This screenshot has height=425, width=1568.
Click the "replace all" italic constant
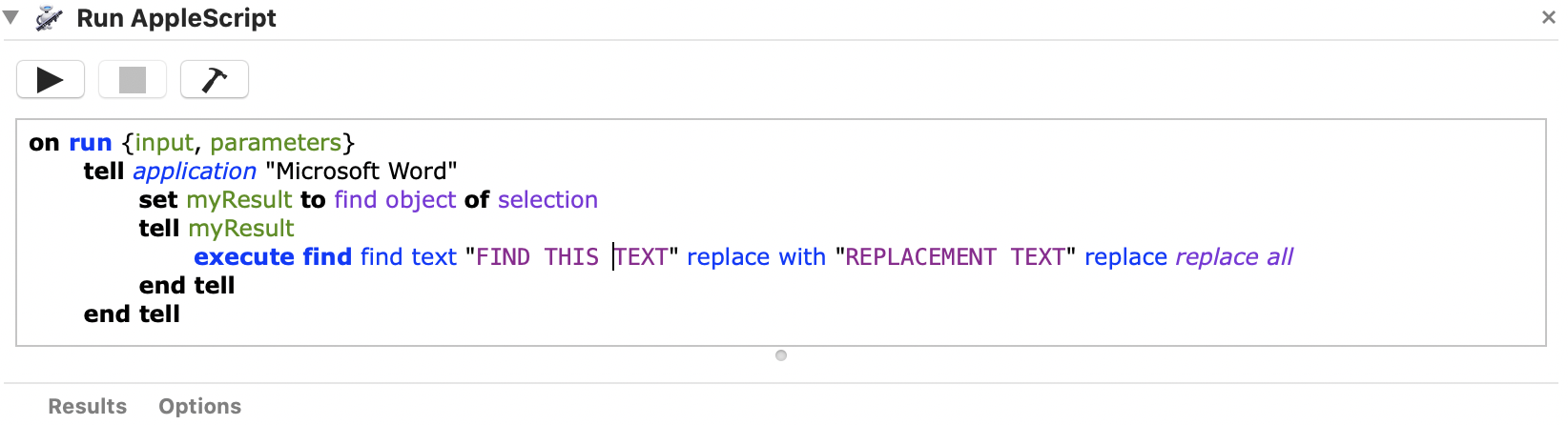1234,257
